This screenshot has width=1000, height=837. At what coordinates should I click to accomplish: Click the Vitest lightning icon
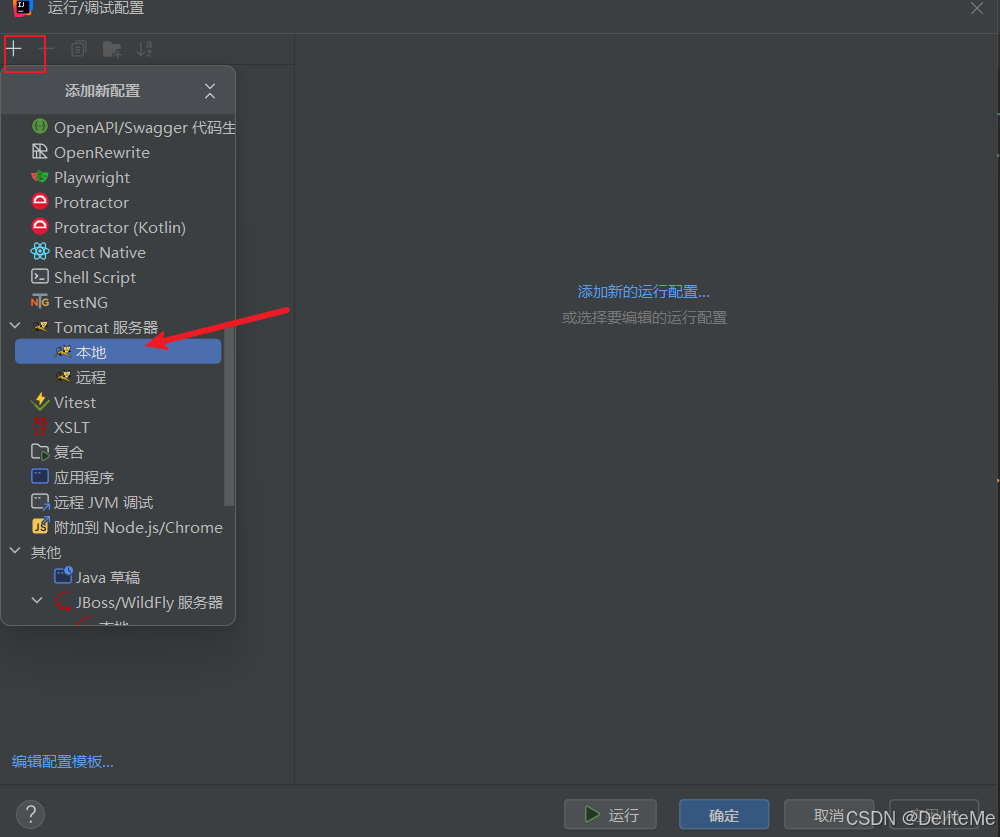click(40, 401)
